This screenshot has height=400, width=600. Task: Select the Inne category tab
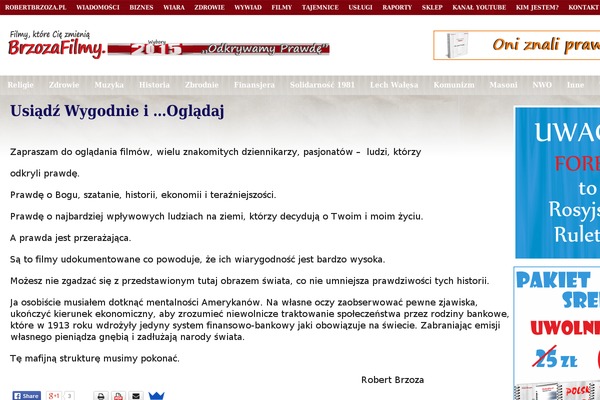pyautogui.click(x=576, y=85)
